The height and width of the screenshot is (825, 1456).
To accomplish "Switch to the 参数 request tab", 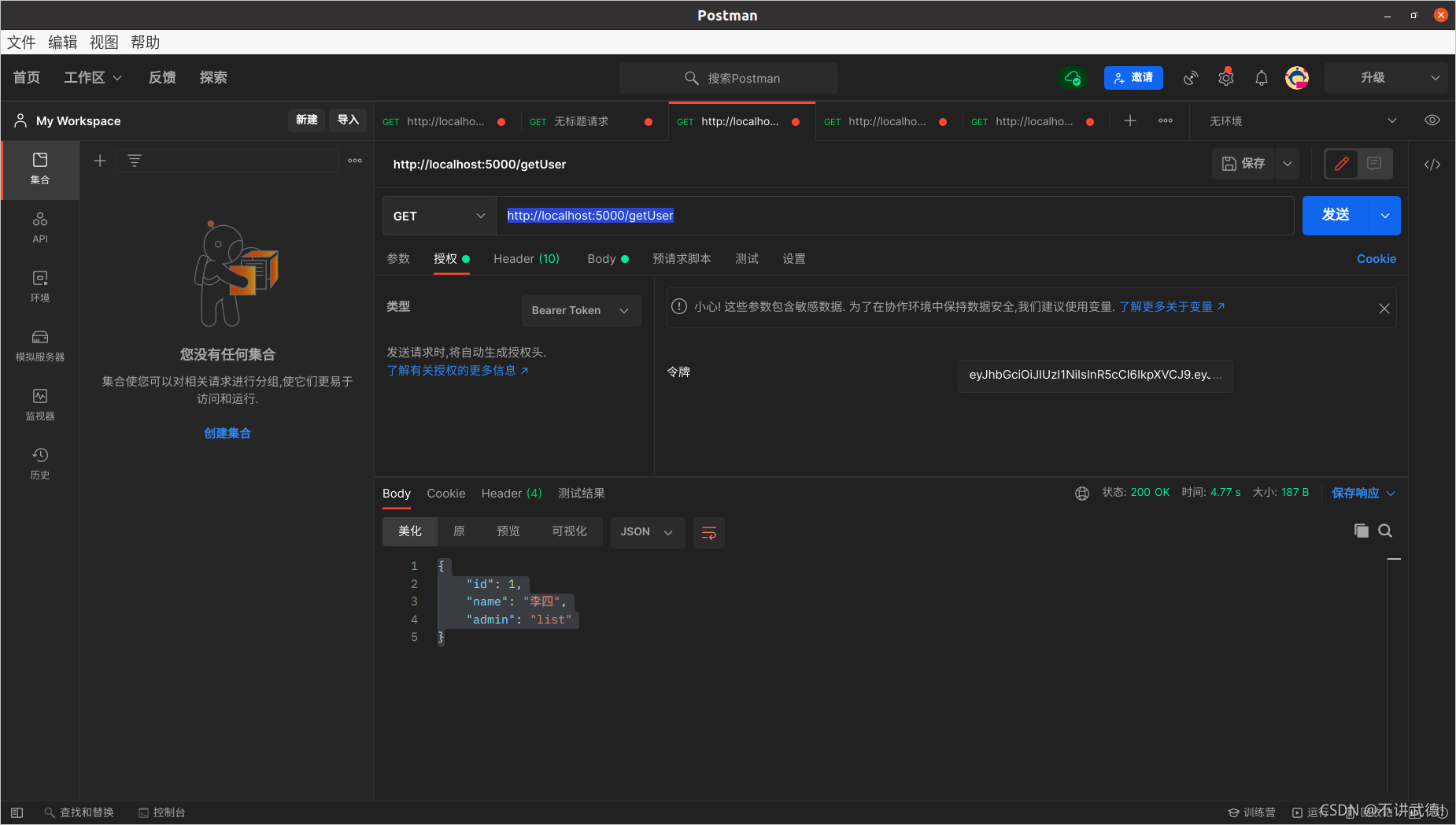I will coord(398,259).
